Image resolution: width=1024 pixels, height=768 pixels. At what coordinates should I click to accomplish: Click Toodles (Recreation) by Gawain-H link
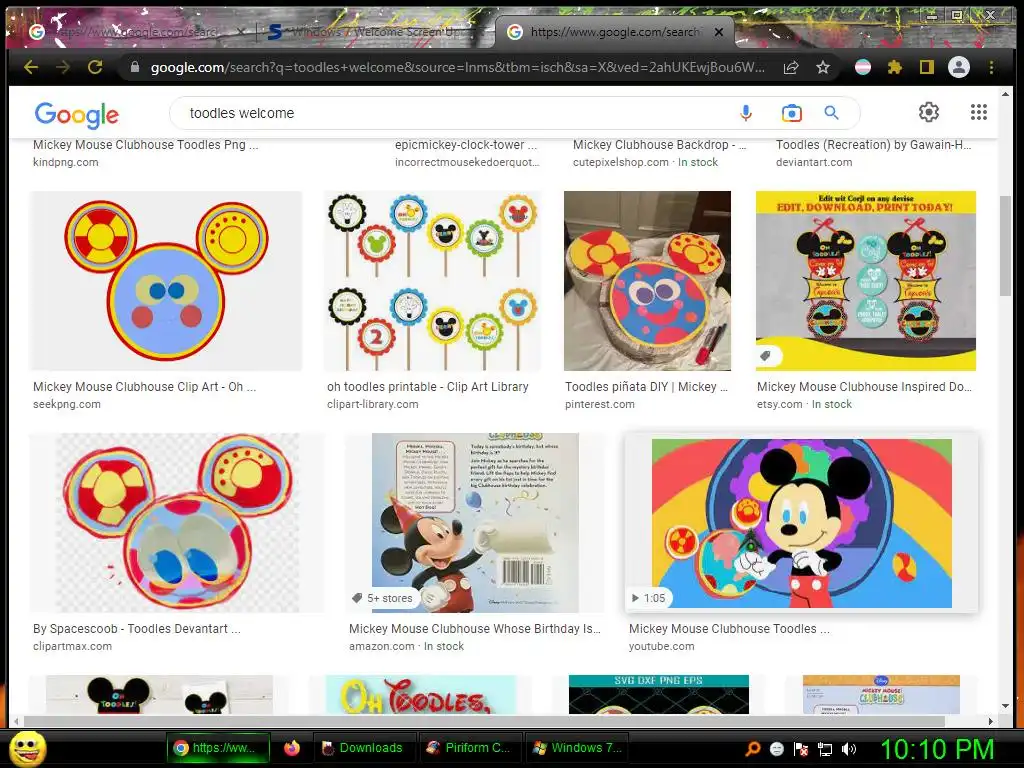coord(873,145)
